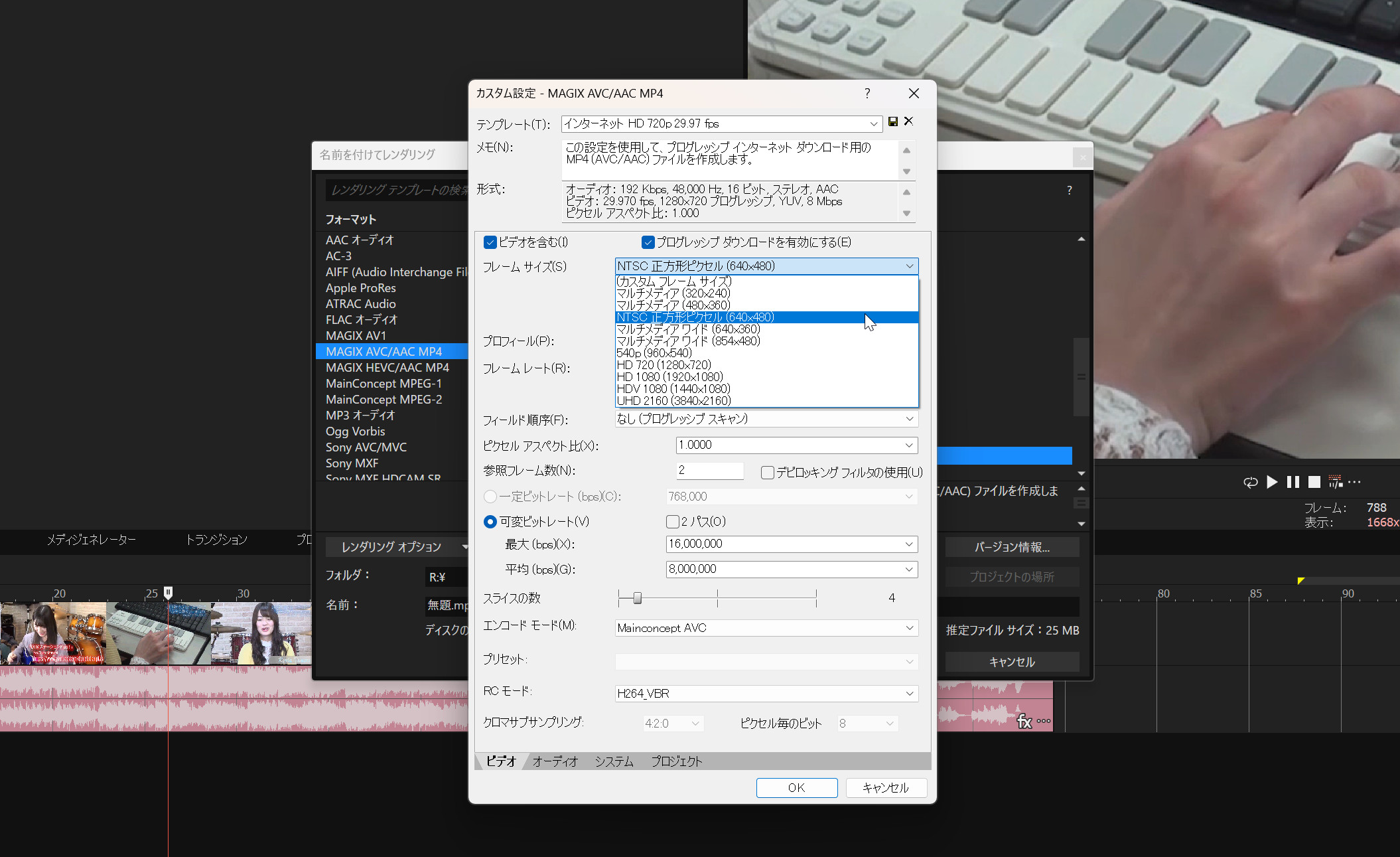1400x857 pixels.
Task: Click the preview quality settings icon
Action: [x=1336, y=482]
